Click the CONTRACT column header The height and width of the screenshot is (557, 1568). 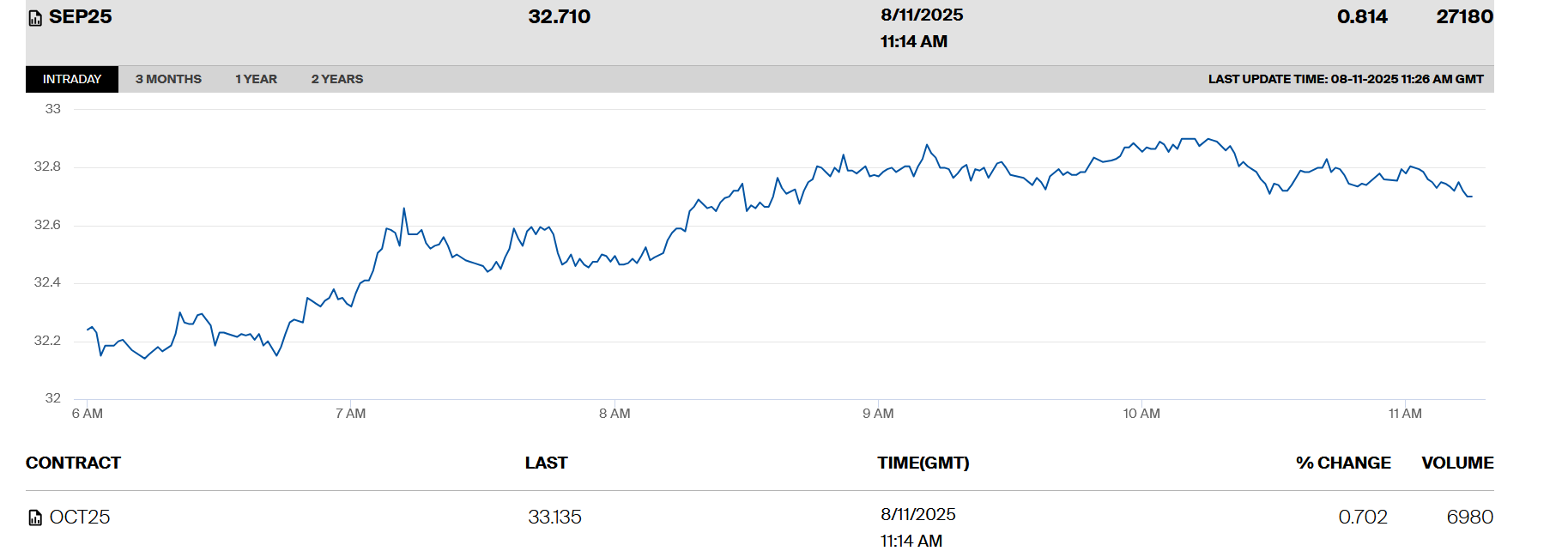point(73,463)
